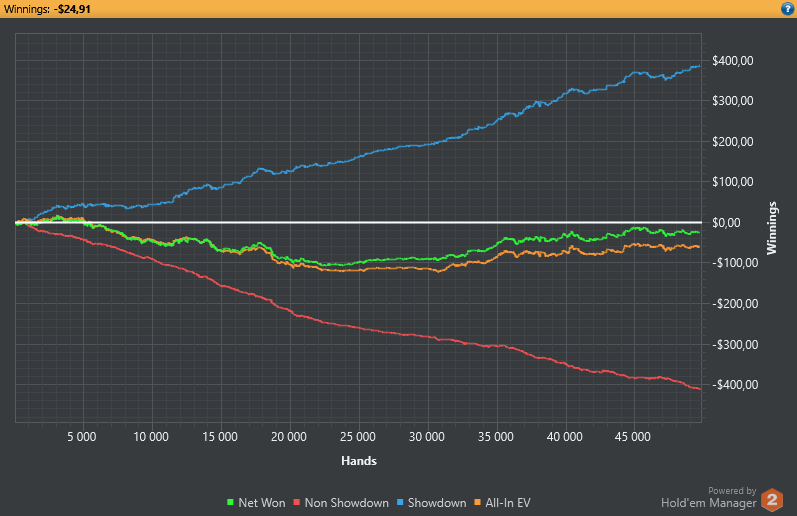Click the Winnings: -$24,91 header text
This screenshot has height=516, width=797.
pos(47,9)
